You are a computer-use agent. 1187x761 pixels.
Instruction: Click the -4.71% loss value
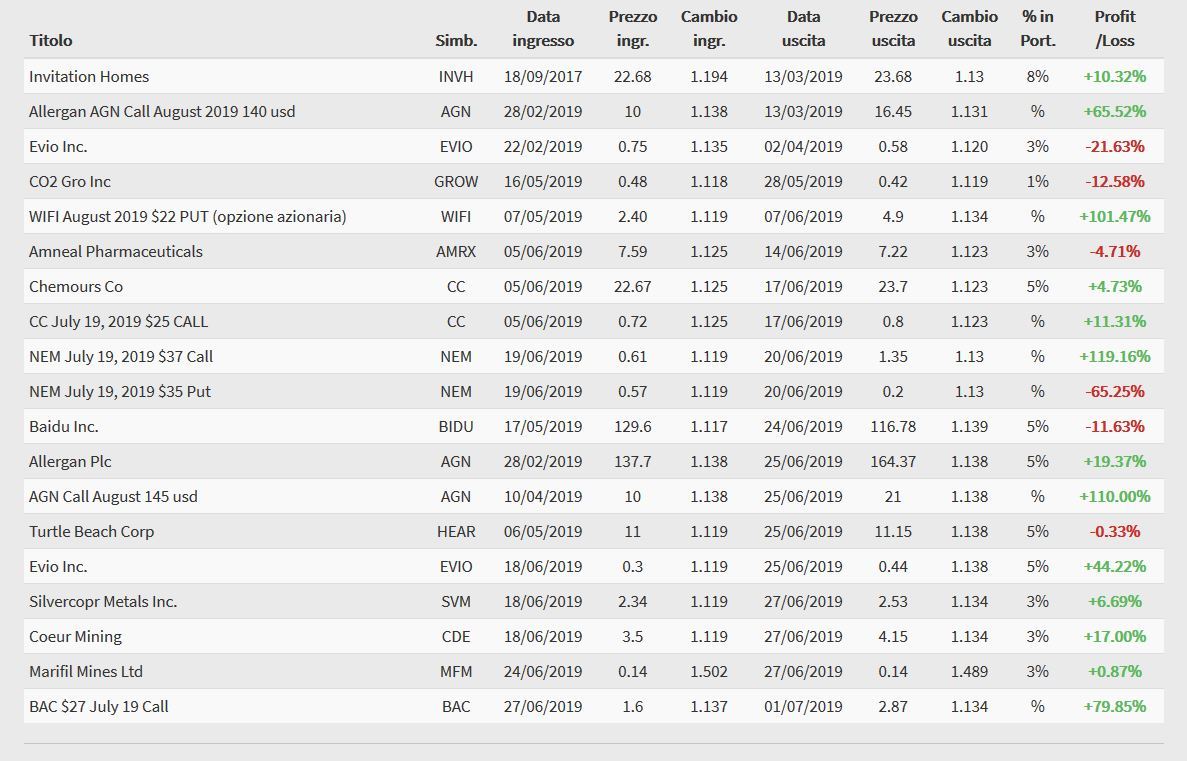pos(1114,251)
